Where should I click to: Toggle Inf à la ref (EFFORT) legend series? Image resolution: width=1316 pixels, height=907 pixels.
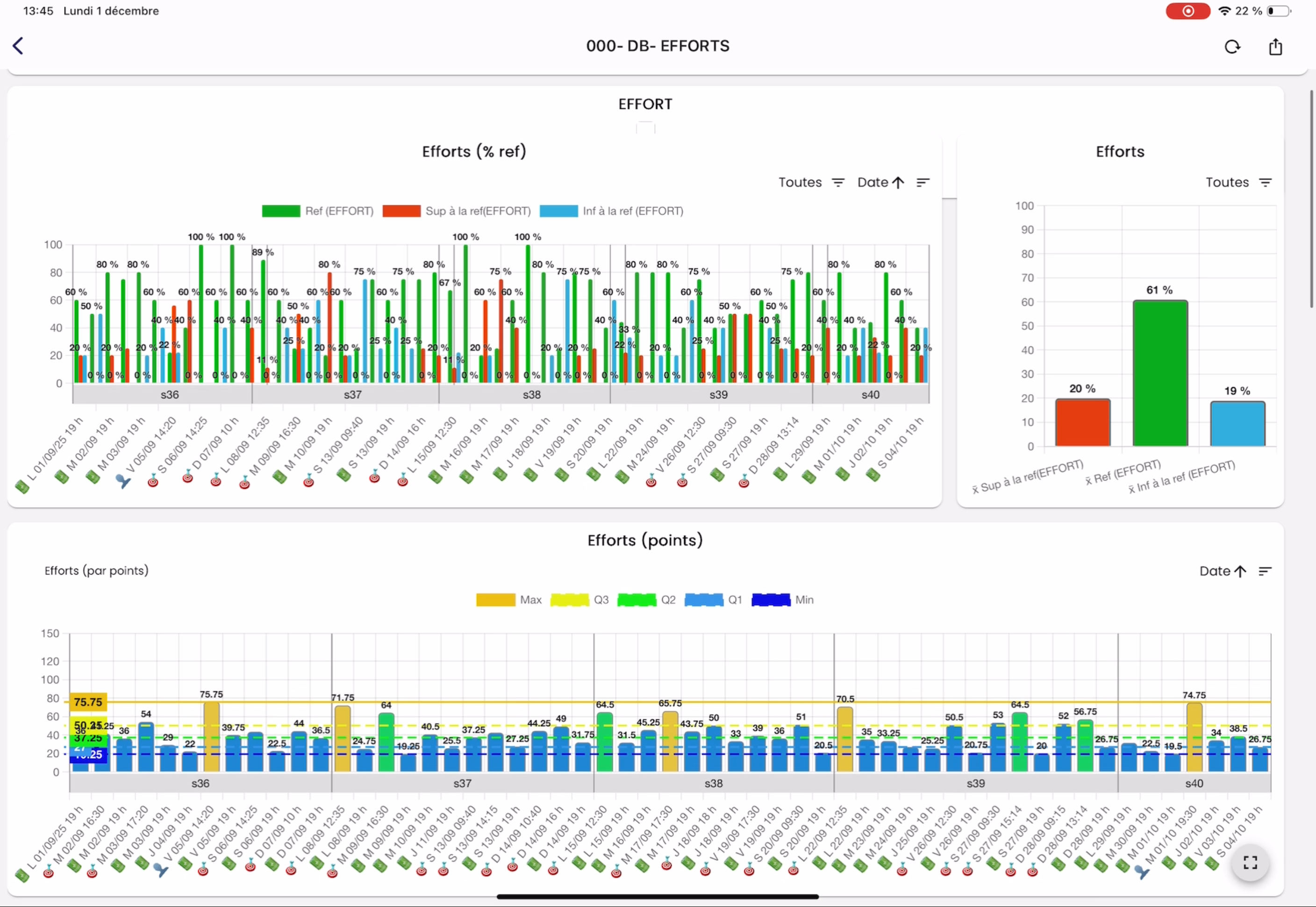tap(612, 211)
